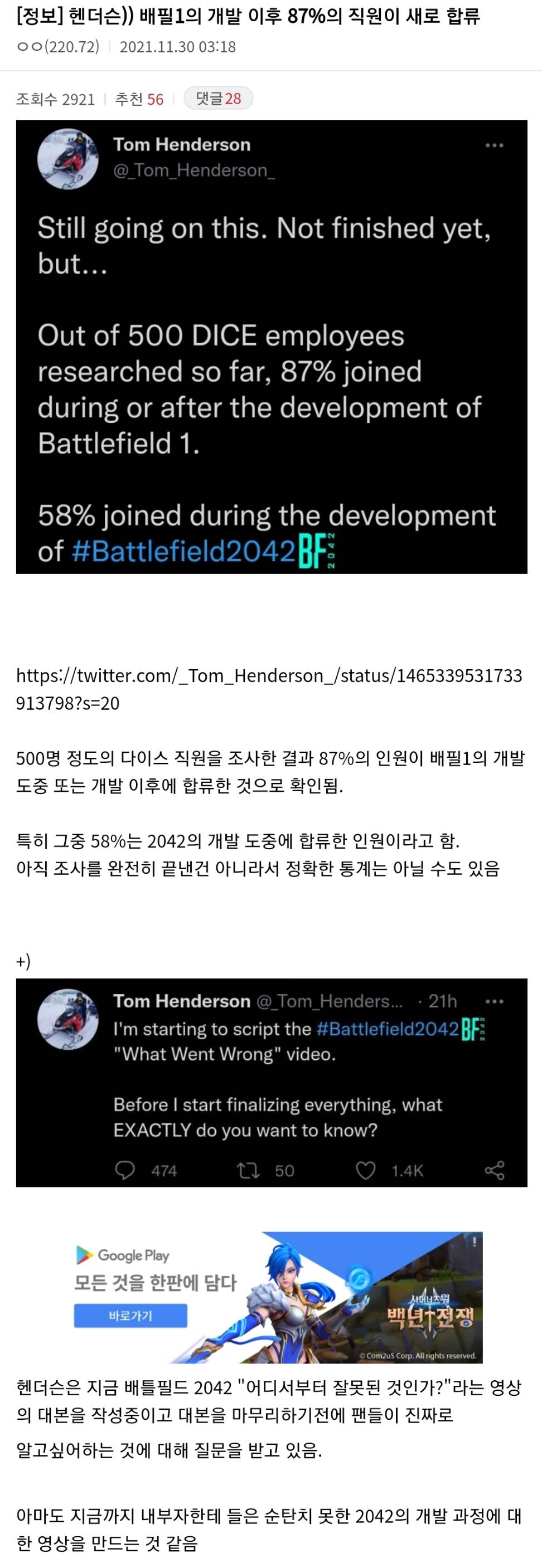Click the 추천 56 recommendation count
Screen dimensions: 542x1568
(x=139, y=99)
